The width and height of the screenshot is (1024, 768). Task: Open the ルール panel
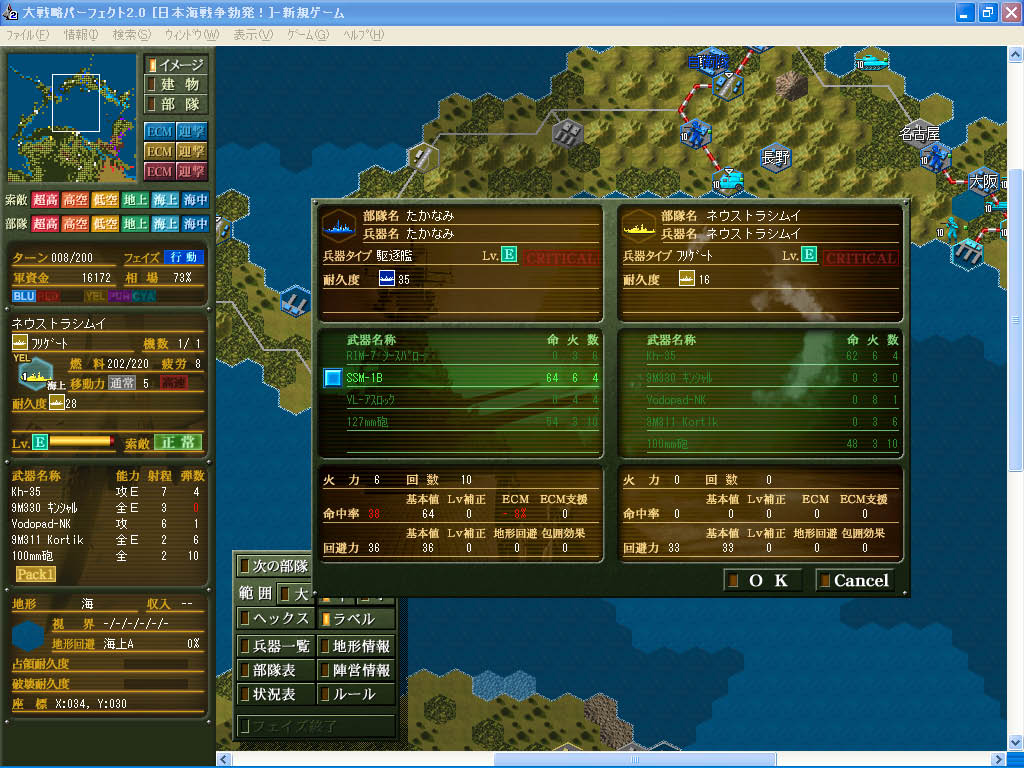tap(356, 694)
